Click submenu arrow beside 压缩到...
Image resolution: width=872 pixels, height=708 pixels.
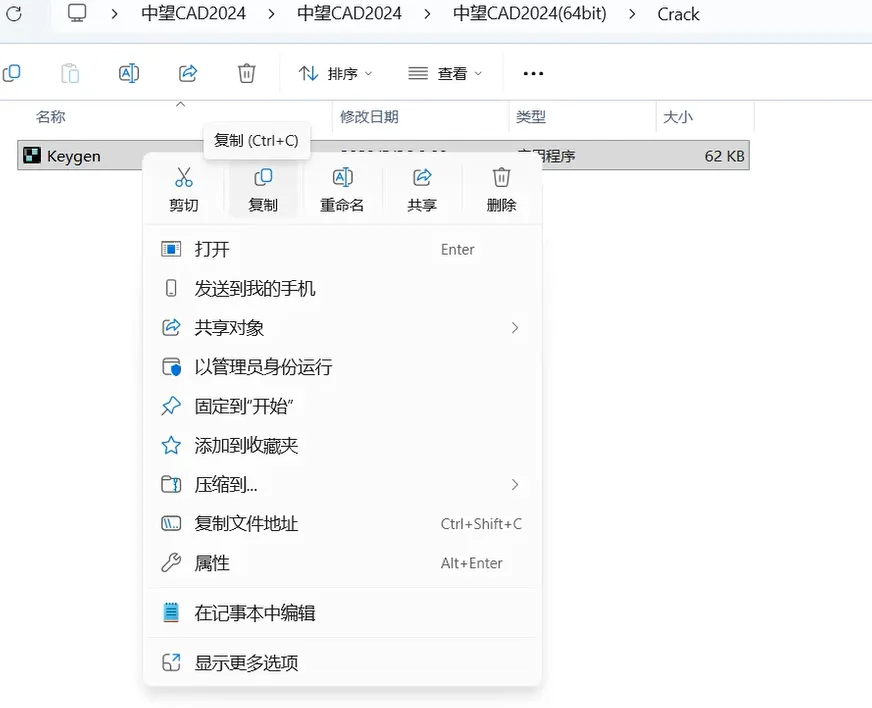(x=515, y=484)
